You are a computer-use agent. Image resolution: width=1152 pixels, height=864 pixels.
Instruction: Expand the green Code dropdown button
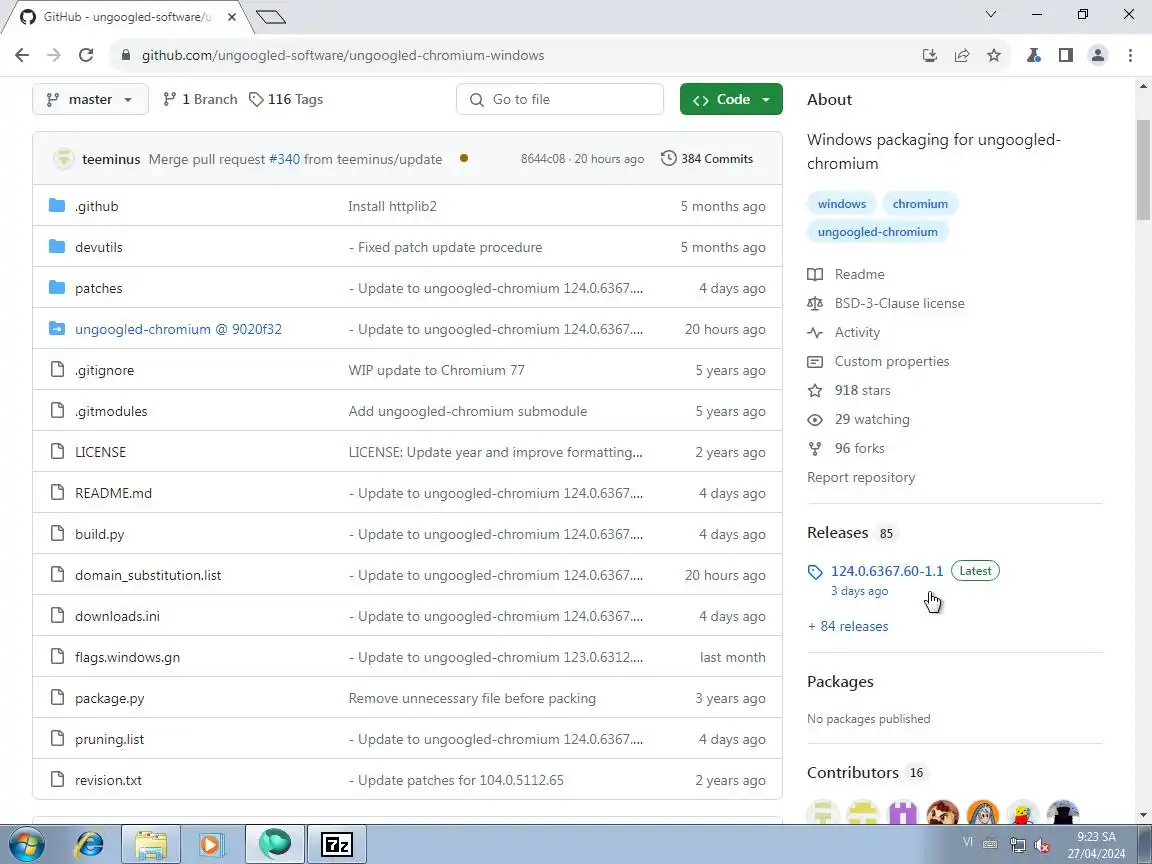[731, 99]
